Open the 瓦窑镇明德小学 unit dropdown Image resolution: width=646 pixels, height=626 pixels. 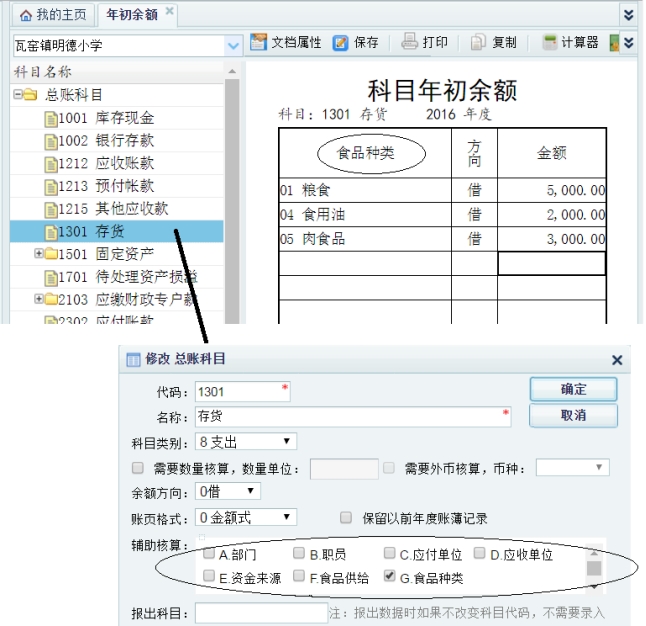click(233, 45)
